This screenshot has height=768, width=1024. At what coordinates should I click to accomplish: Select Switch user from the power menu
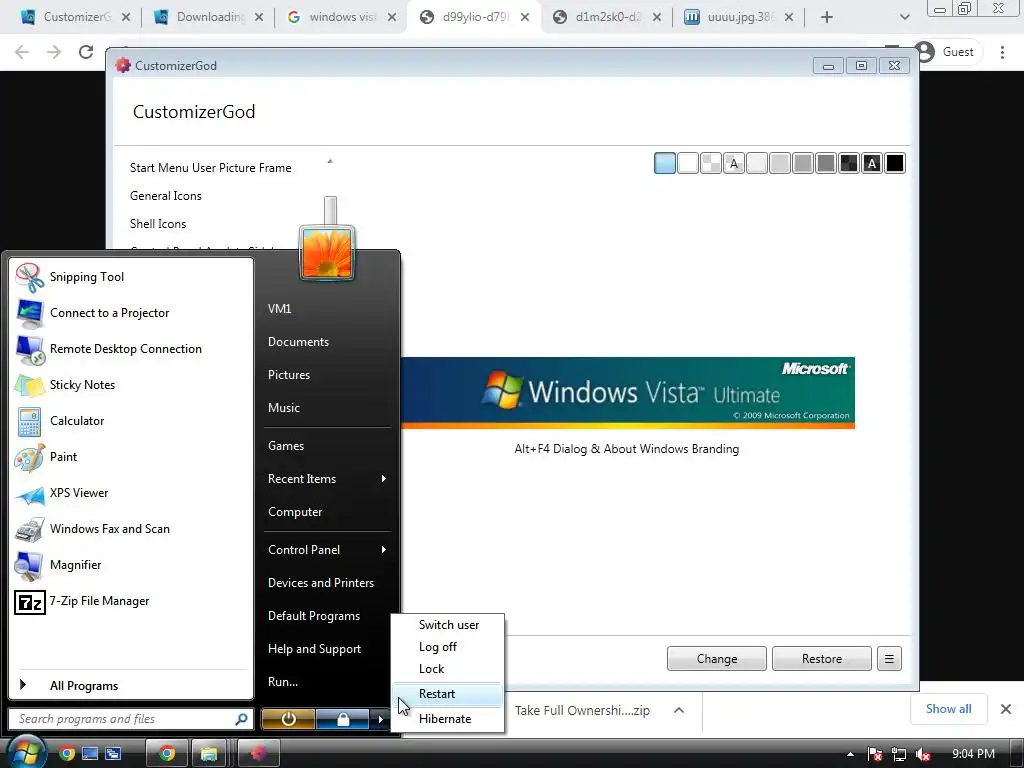coord(448,625)
